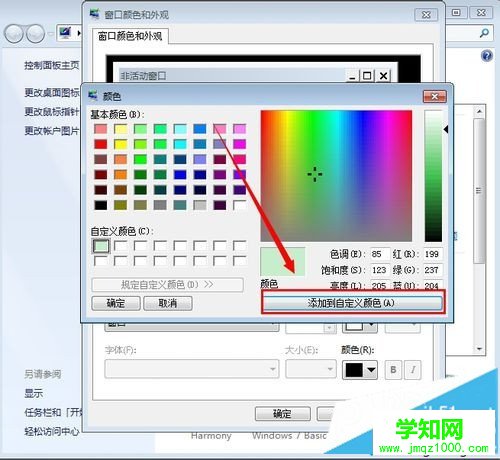Close the 窗口颜色和外观 window
The image size is (500, 460).
pos(426,14)
